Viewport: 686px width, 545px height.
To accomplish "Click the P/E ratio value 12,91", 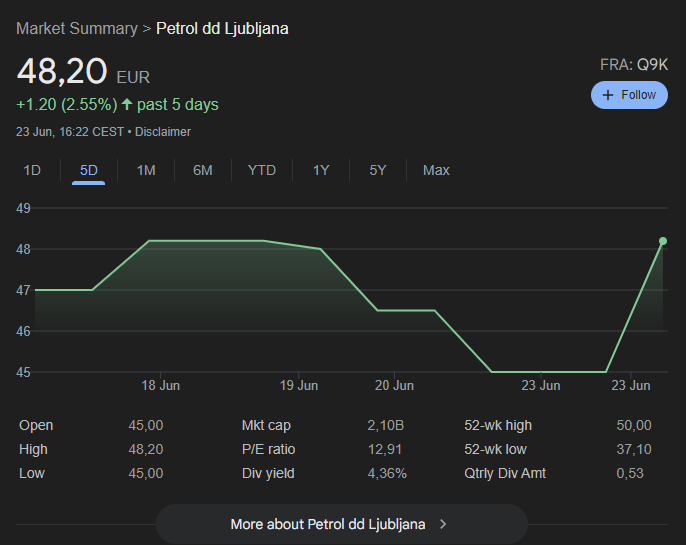I will [x=385, y=449].
